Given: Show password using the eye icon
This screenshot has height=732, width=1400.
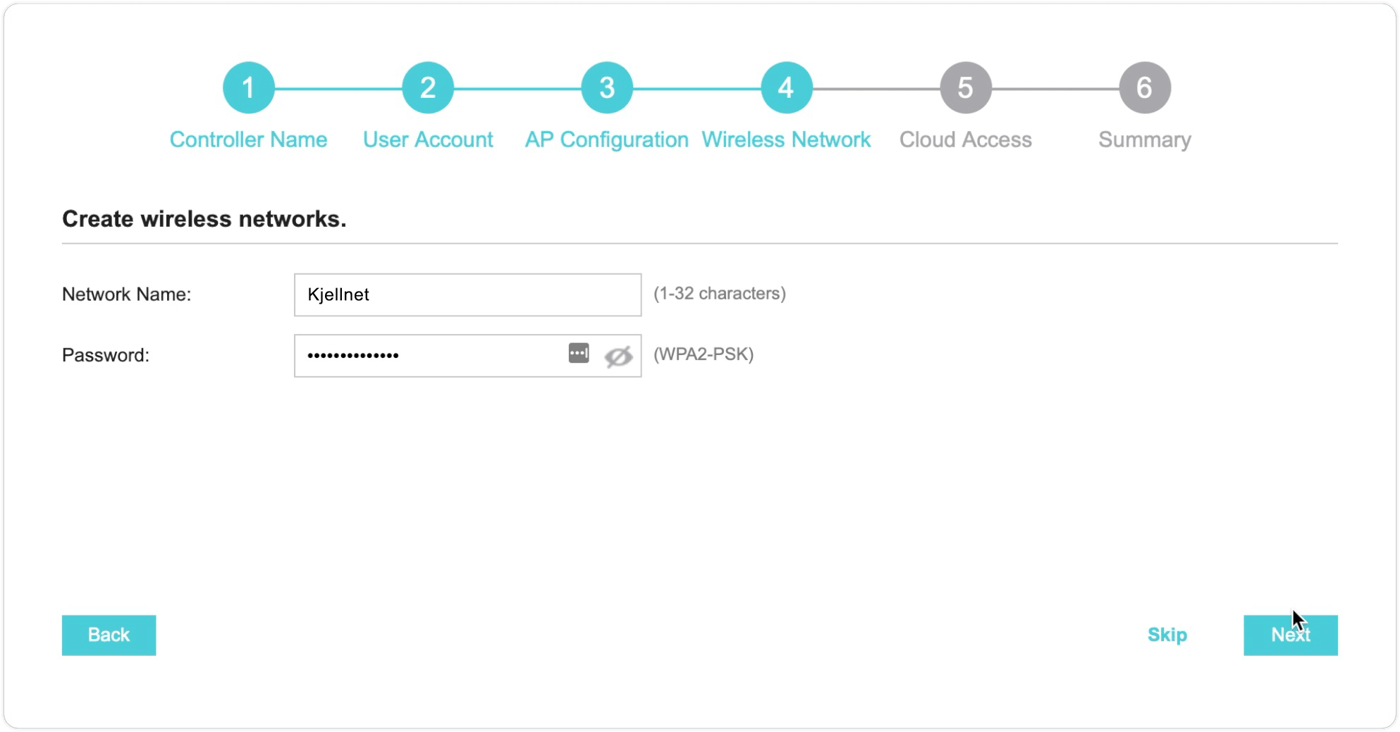Looking at the screenshot, I should click(x=618, y=356).
